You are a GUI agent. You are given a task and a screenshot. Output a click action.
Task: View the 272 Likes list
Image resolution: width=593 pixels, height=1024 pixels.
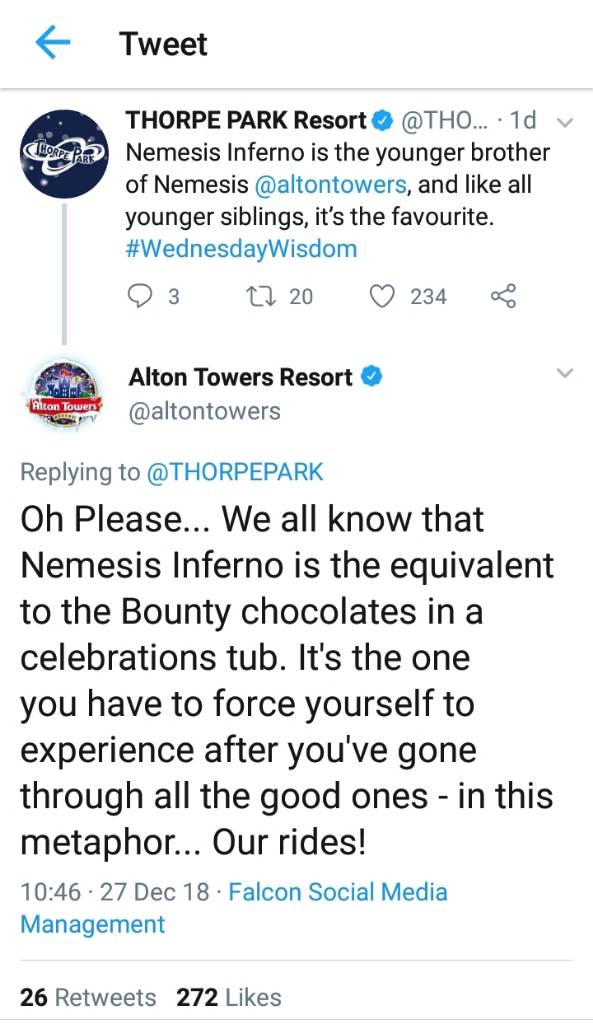coord(229,997)
